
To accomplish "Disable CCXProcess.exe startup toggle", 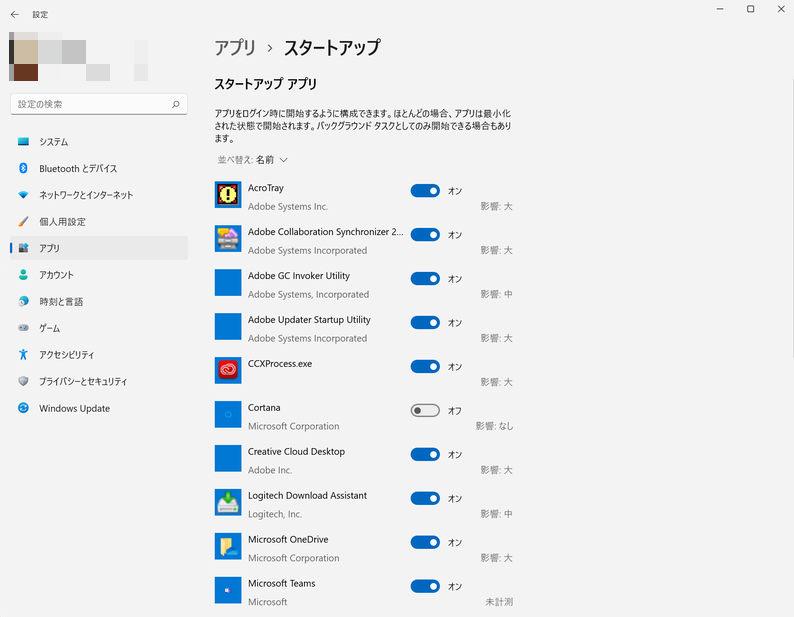I will click(x=425, y=367).
